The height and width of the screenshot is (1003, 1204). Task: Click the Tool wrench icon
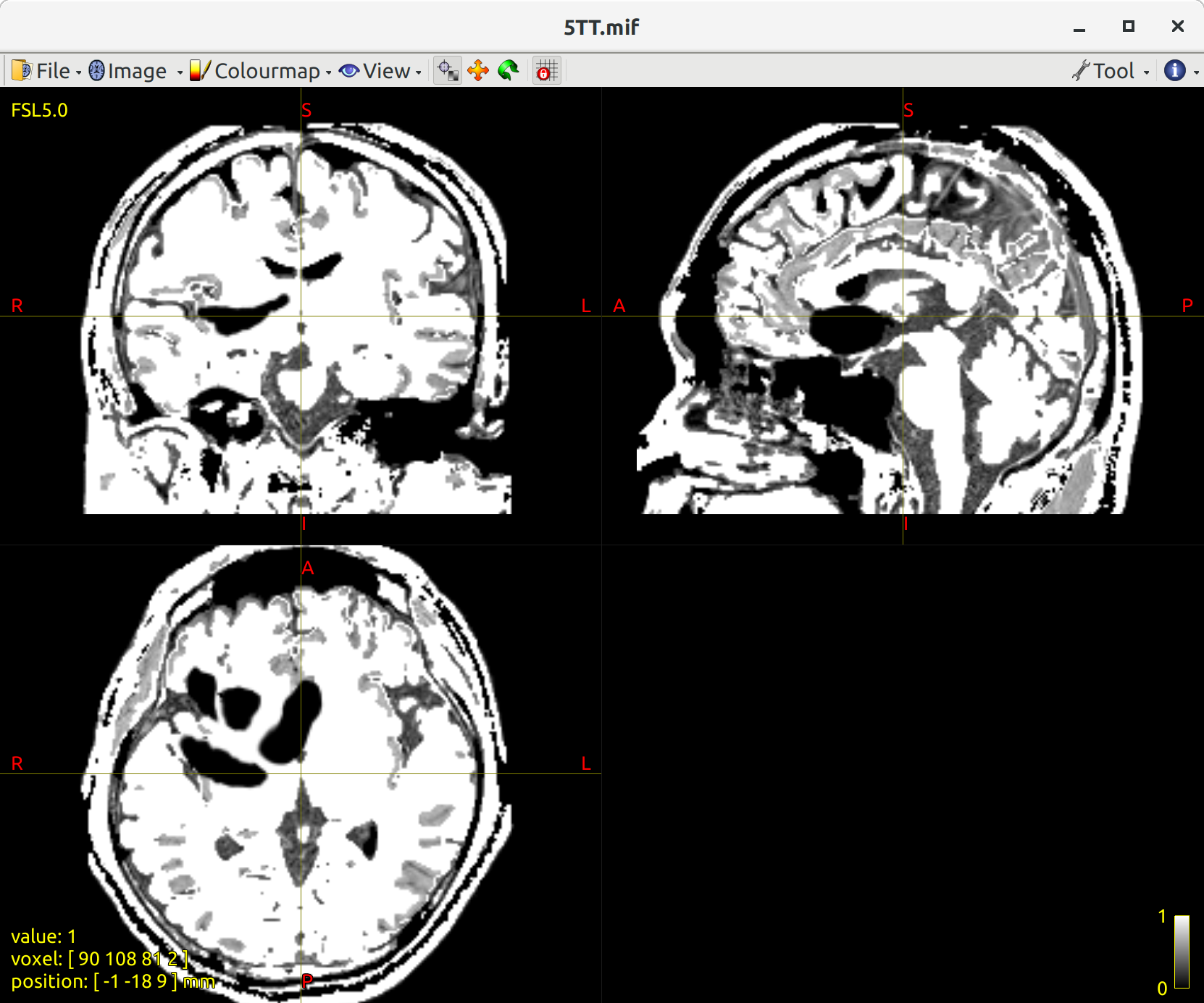(1081, 70)
